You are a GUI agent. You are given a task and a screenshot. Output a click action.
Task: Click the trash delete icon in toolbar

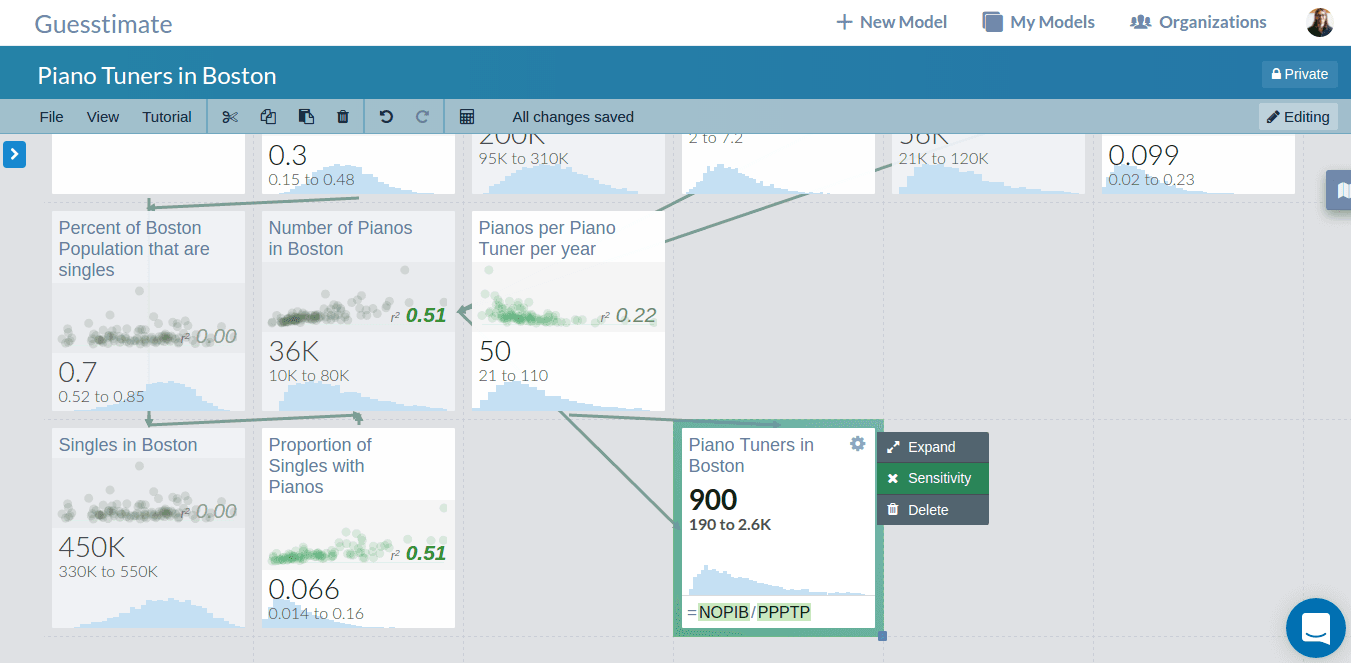click(343, 117)
